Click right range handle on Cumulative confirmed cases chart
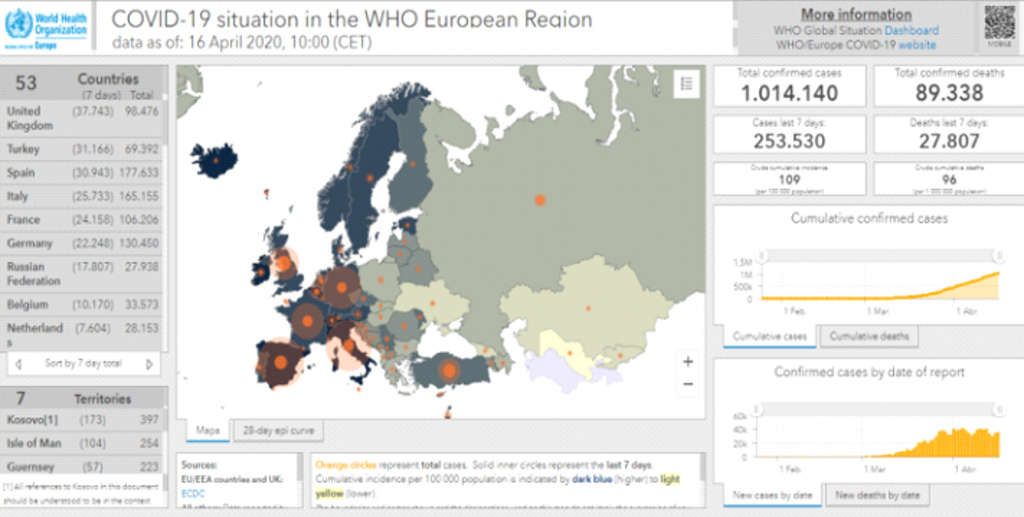The height and width of the screenshot is (517, 1024). [x=999, y=258]
